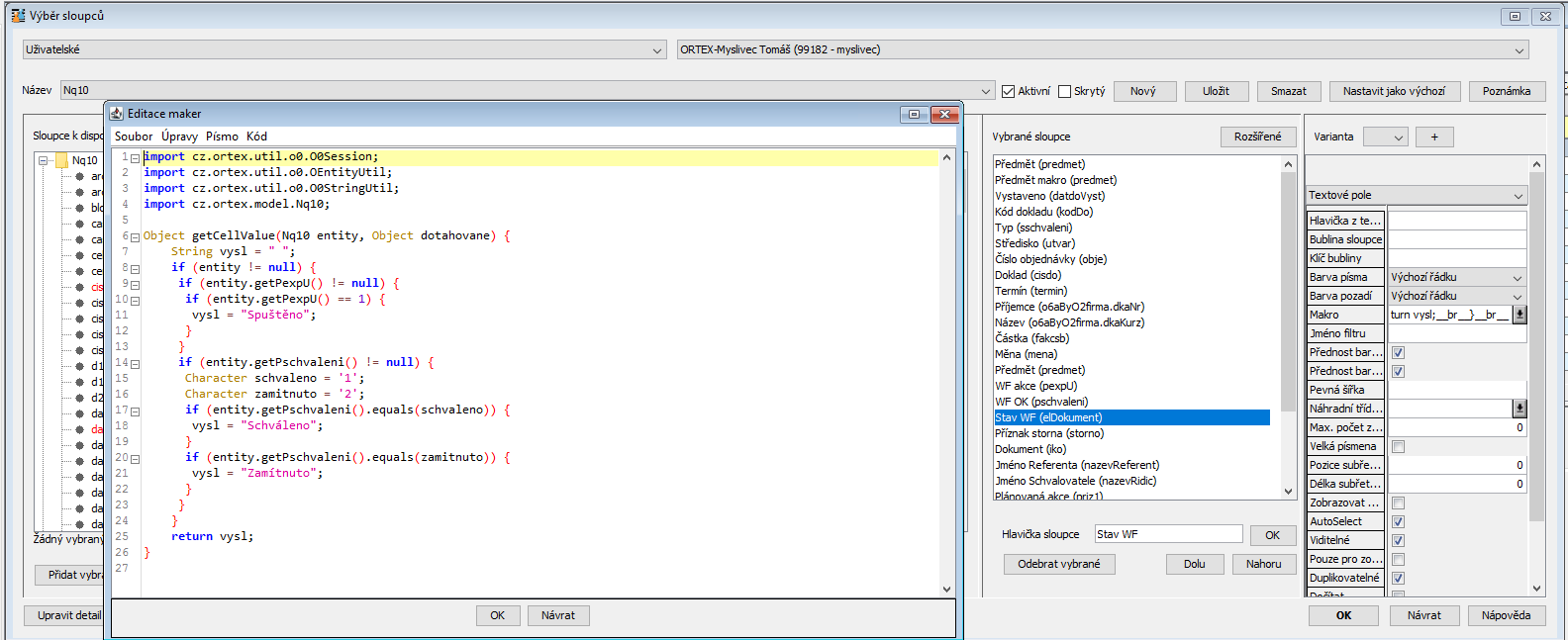Image resolution: width=1568 pixels, height=640 pixels.
Task: Toggle the Aktivní checkbox
Action: click(x=1009, y=91)
